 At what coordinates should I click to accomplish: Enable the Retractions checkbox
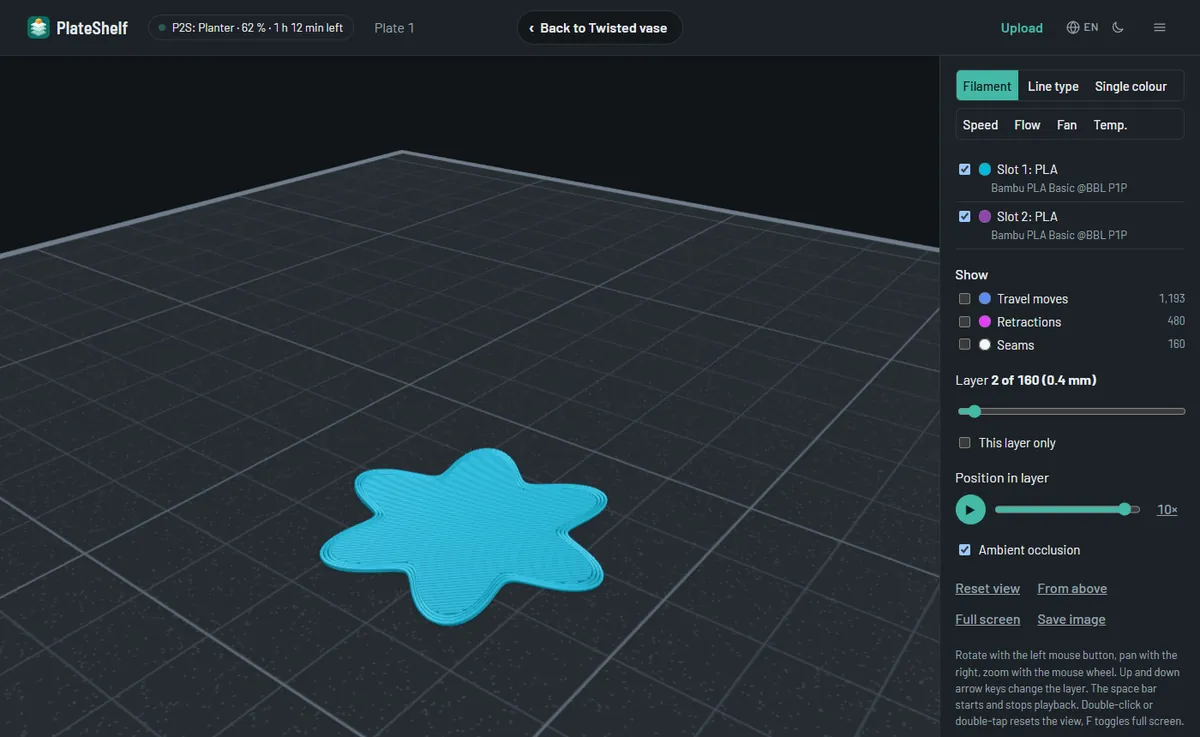pos(965,322)
